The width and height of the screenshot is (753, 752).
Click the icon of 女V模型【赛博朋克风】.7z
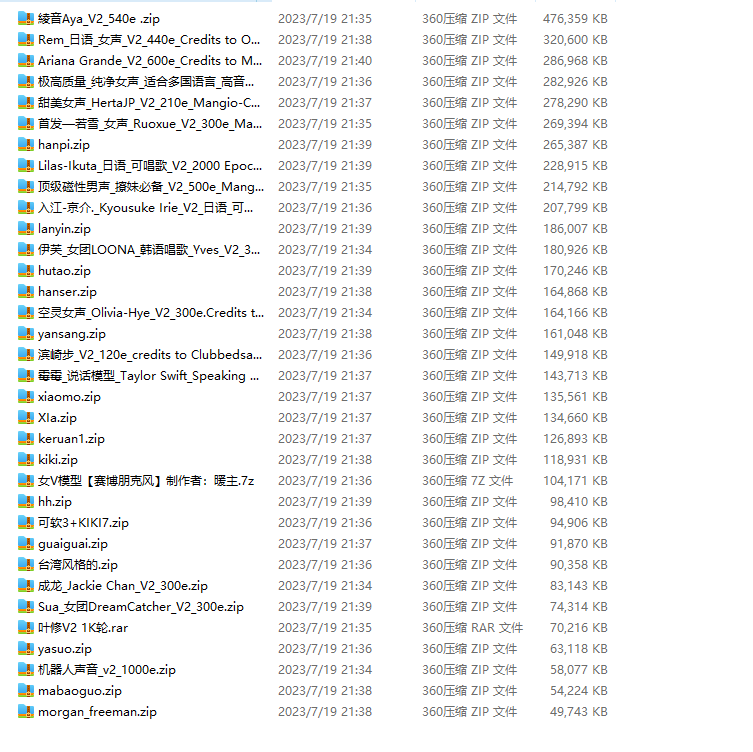pos(26,481)
